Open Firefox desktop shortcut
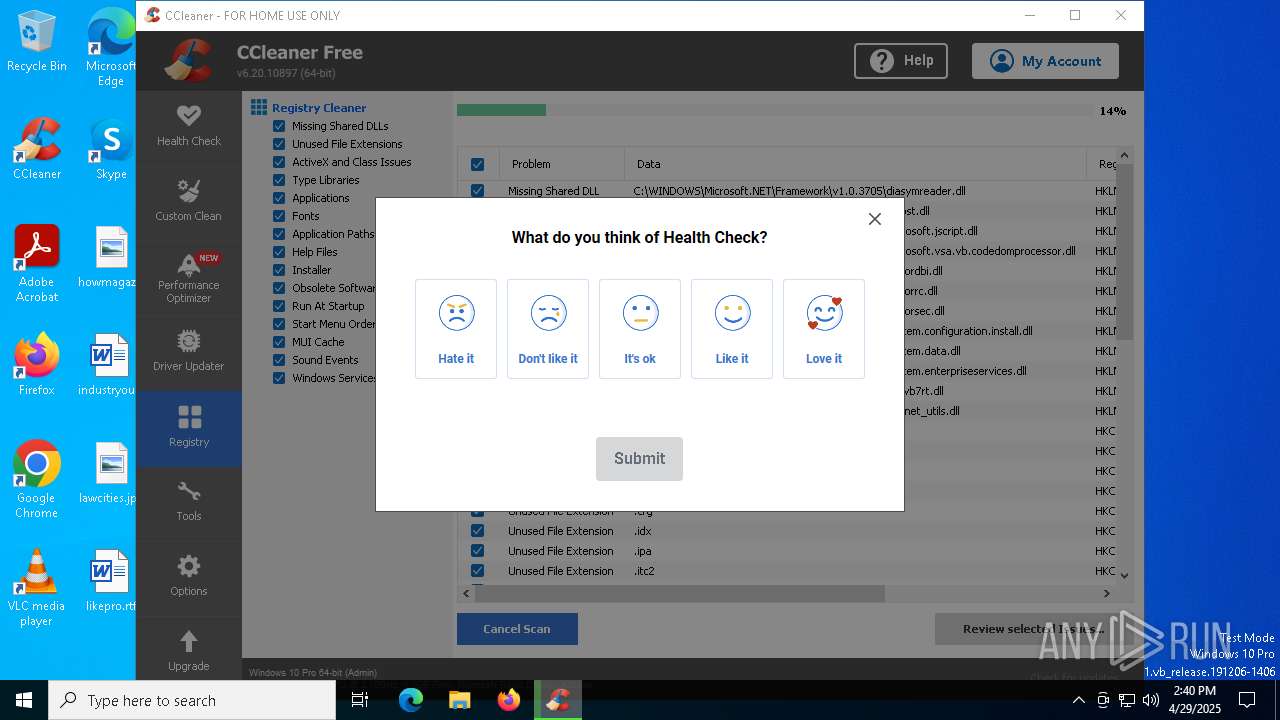The image size is (1280, 720). tap(37, 364)
